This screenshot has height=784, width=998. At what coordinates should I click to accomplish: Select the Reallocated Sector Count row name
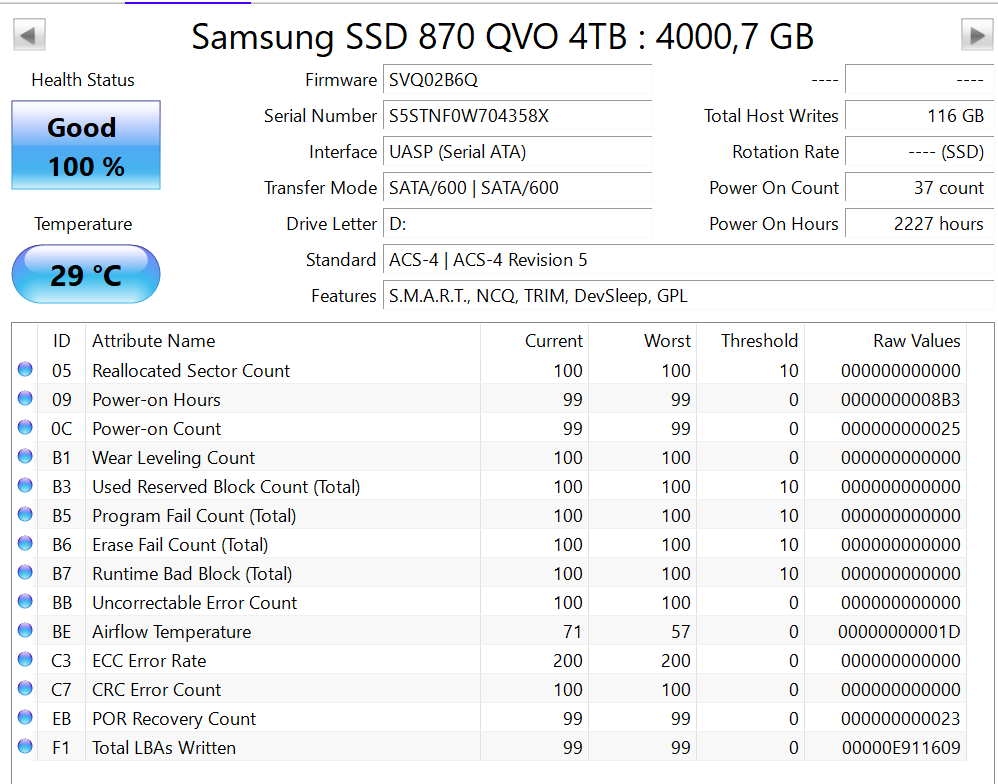(x=191, y=371)
